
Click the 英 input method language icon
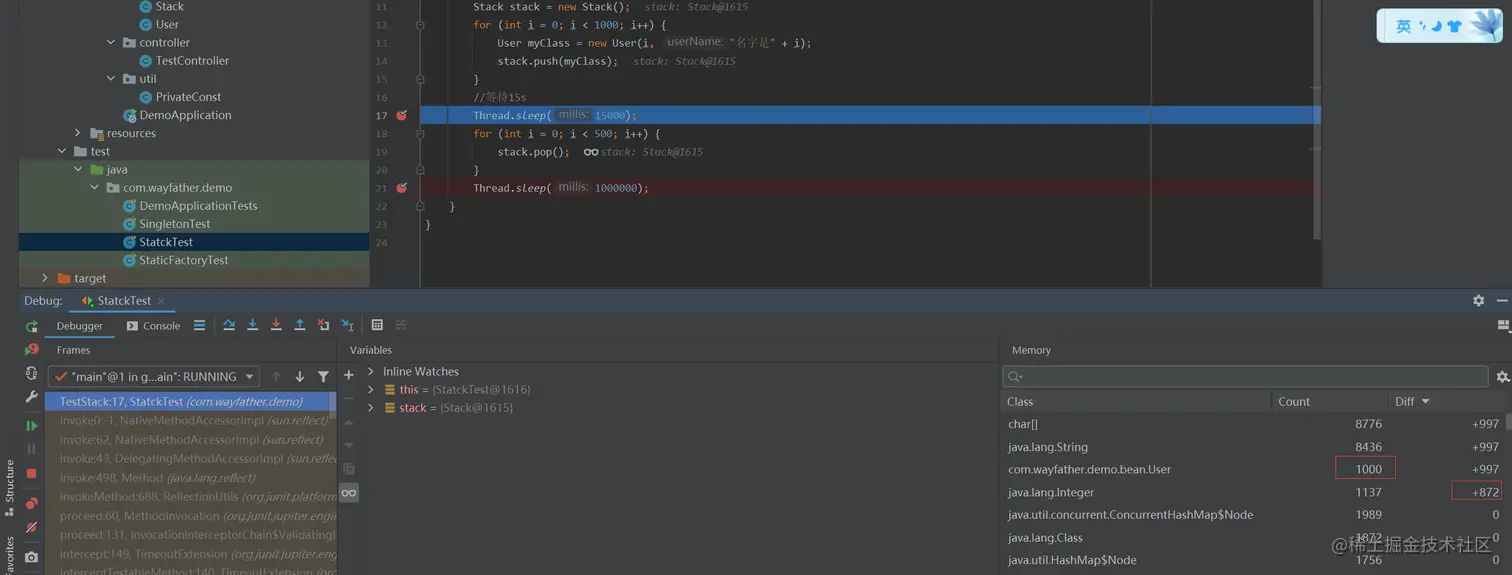click(1404, 27)
